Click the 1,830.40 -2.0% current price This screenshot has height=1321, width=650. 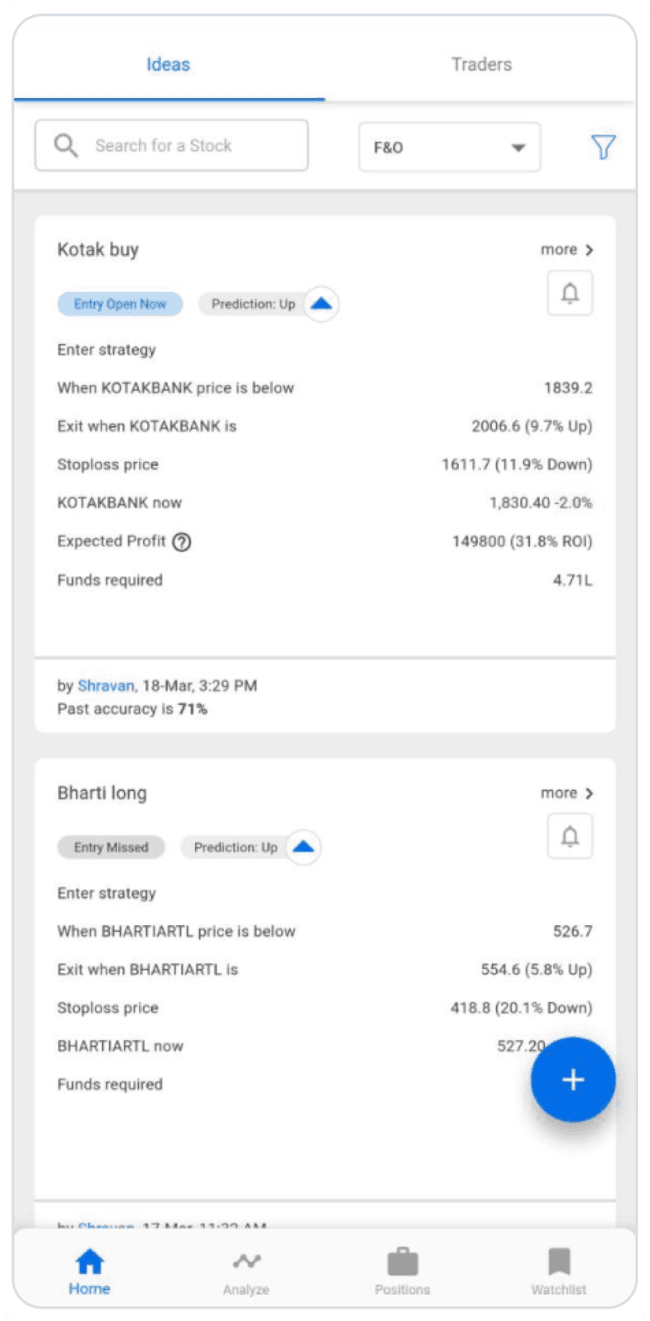coord(541,502)
